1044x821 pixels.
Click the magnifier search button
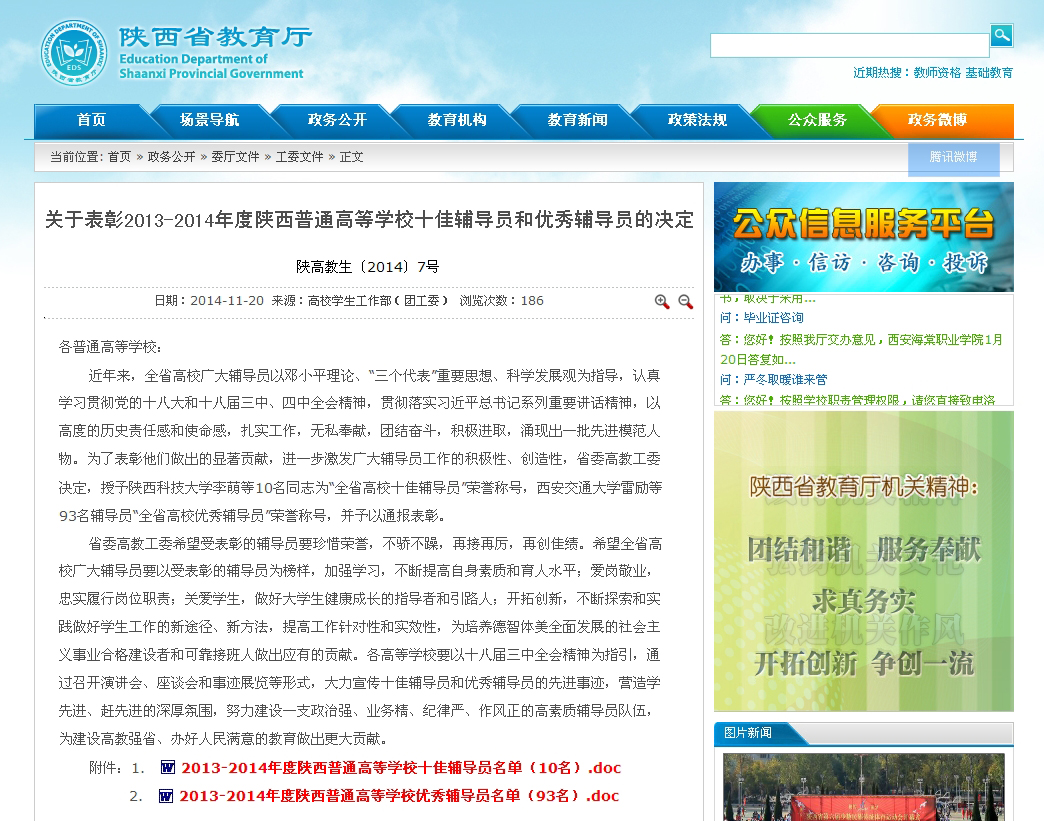[x=1001, y=36]
